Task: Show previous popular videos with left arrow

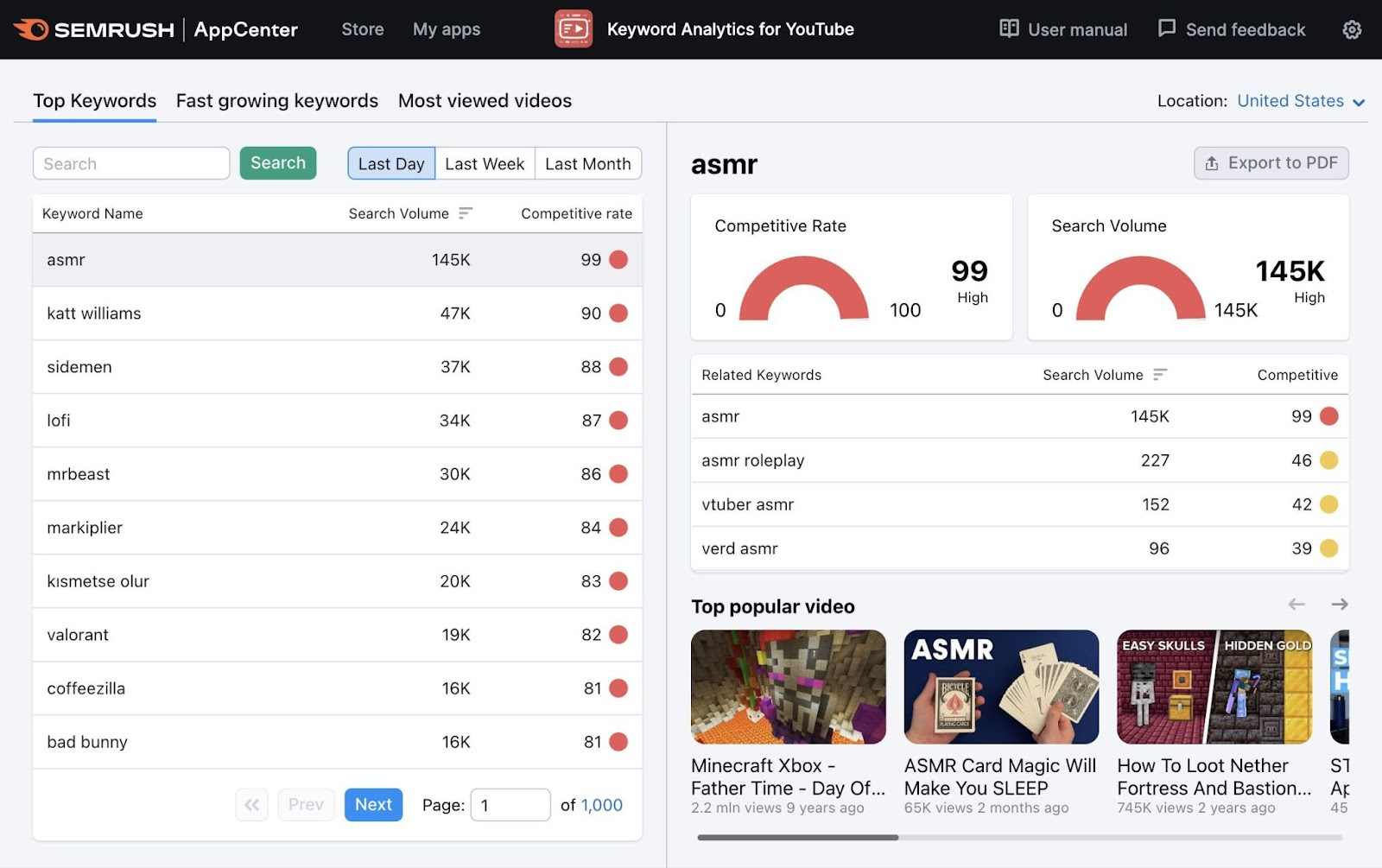Action: pos(1296,604)
